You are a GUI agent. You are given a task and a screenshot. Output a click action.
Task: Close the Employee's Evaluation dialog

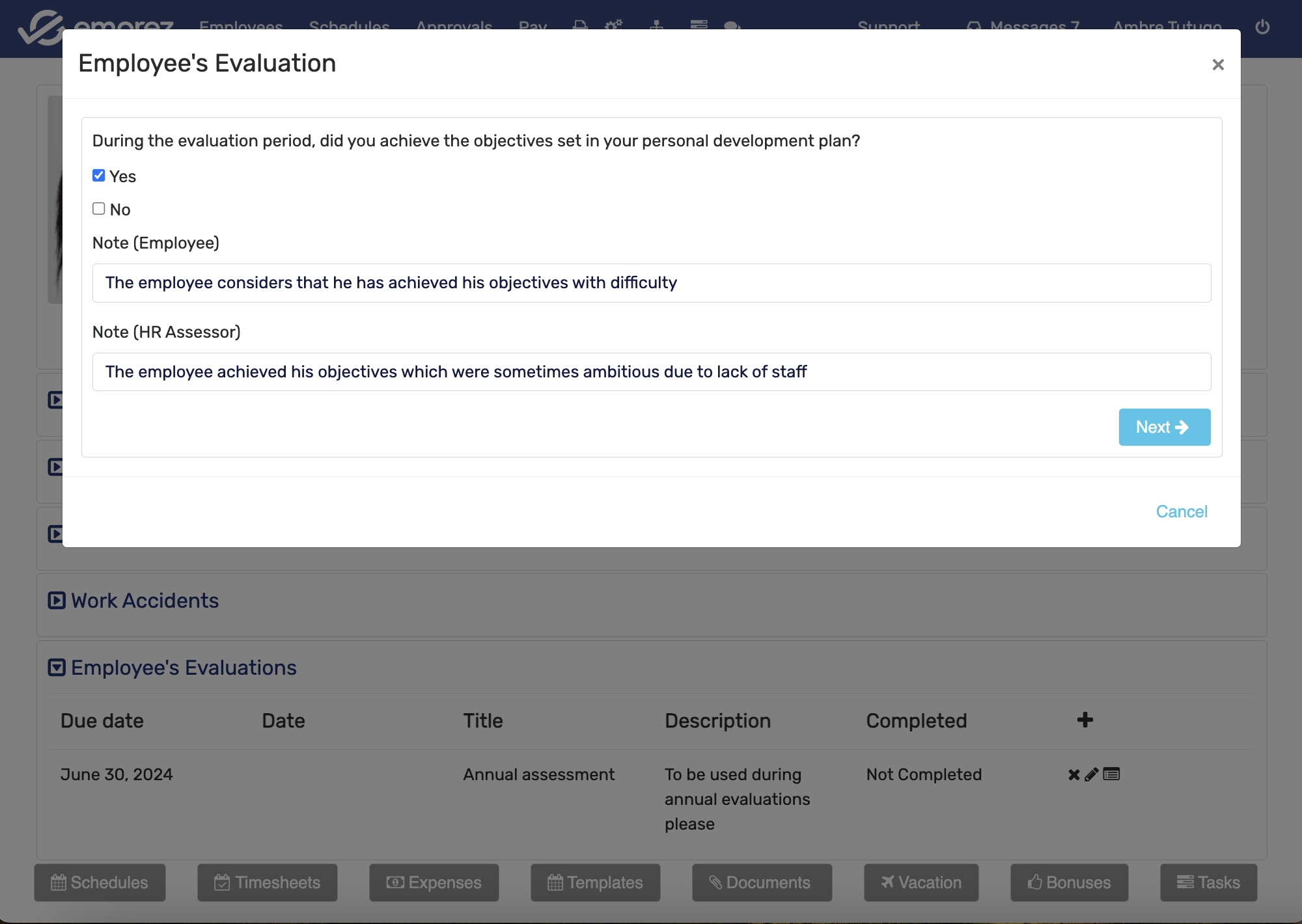(x=1218, y=64)
